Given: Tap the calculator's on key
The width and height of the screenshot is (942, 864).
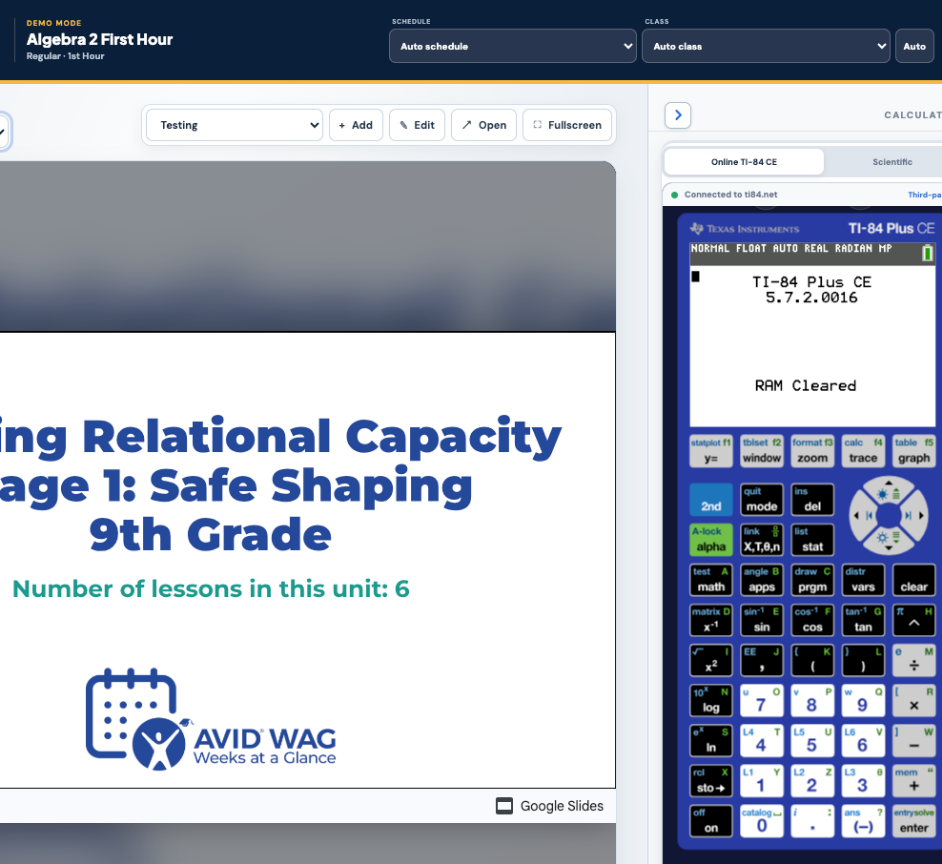Looking at the screenshot, I should pyautogui.click(x=711, y=821).
